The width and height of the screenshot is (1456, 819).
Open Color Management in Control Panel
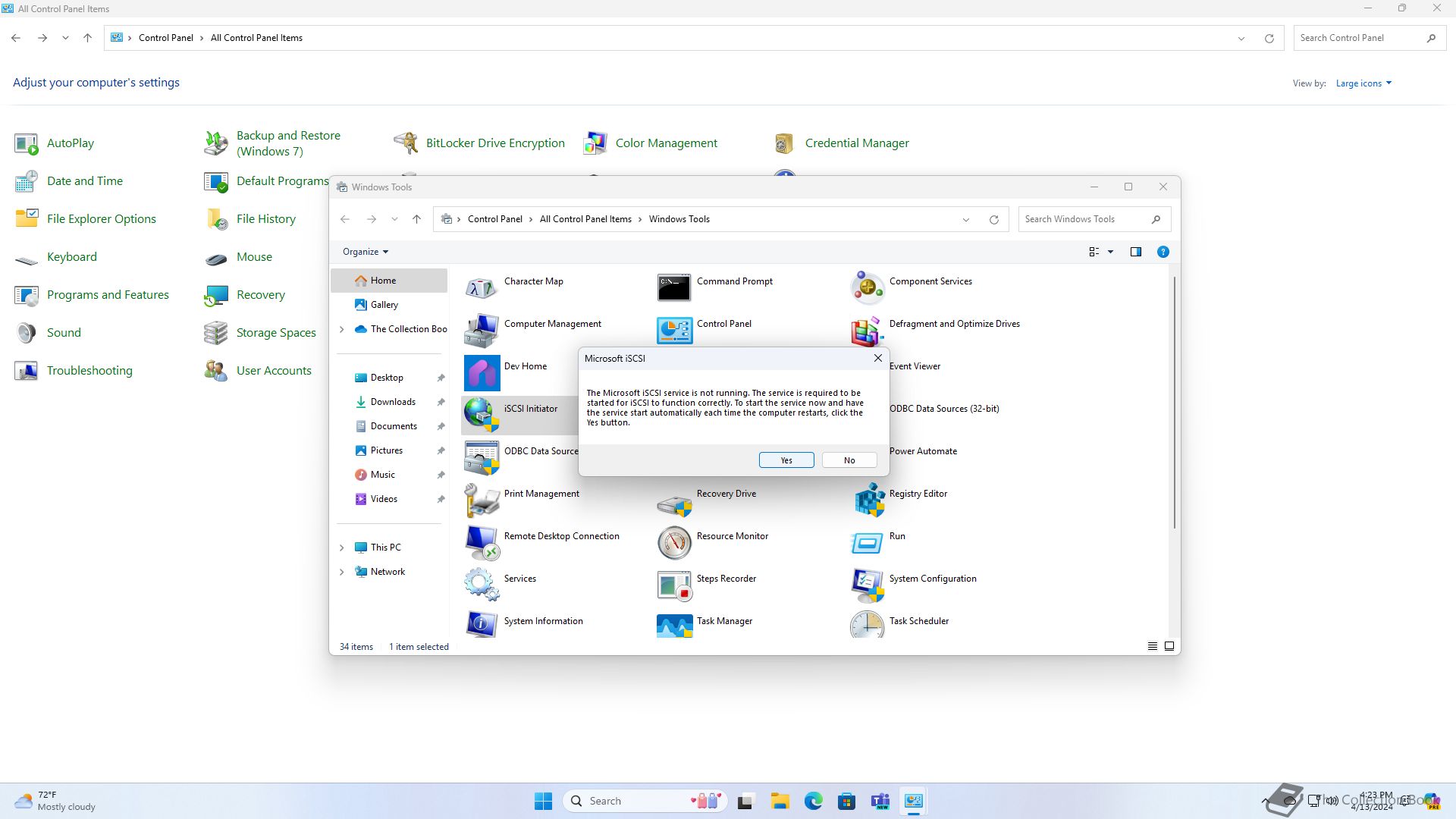tap(666, 143)
